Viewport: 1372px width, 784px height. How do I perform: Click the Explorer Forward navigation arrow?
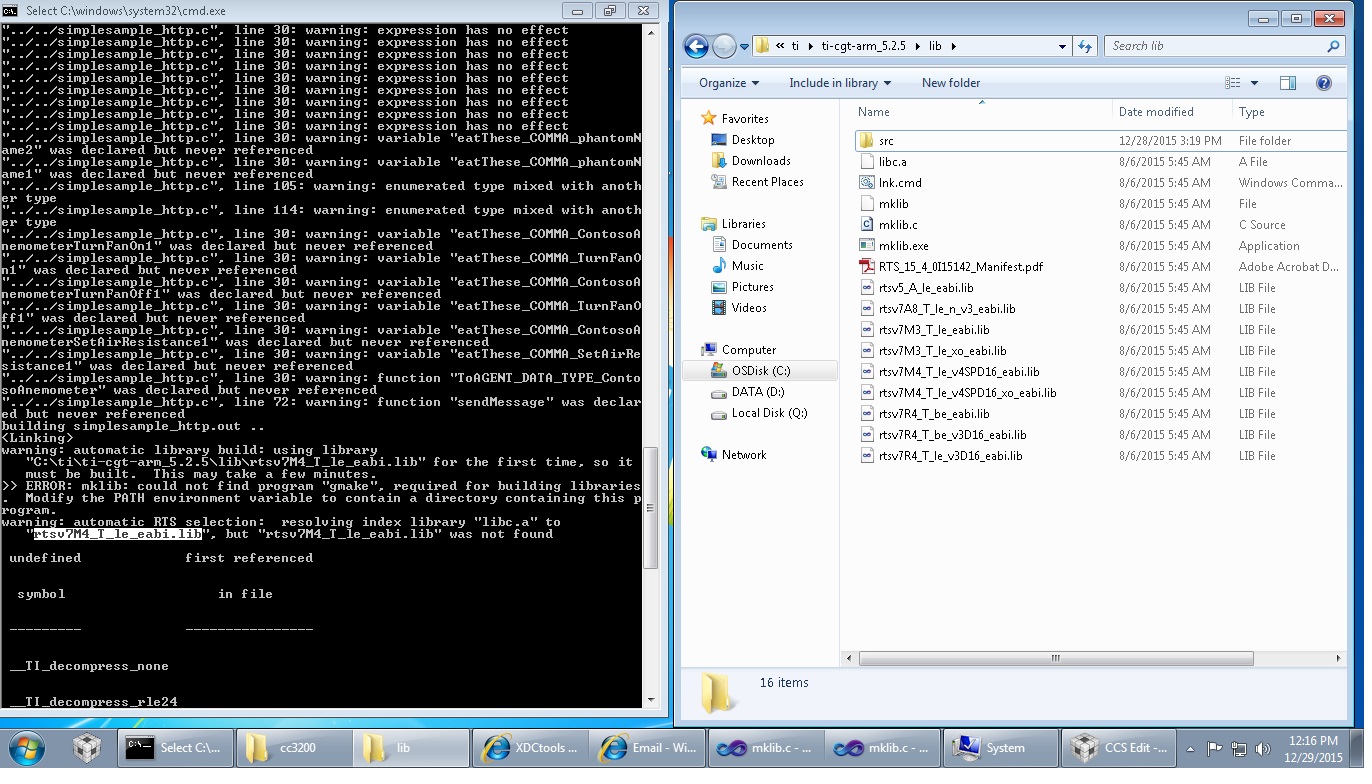[x=724, y=46]
